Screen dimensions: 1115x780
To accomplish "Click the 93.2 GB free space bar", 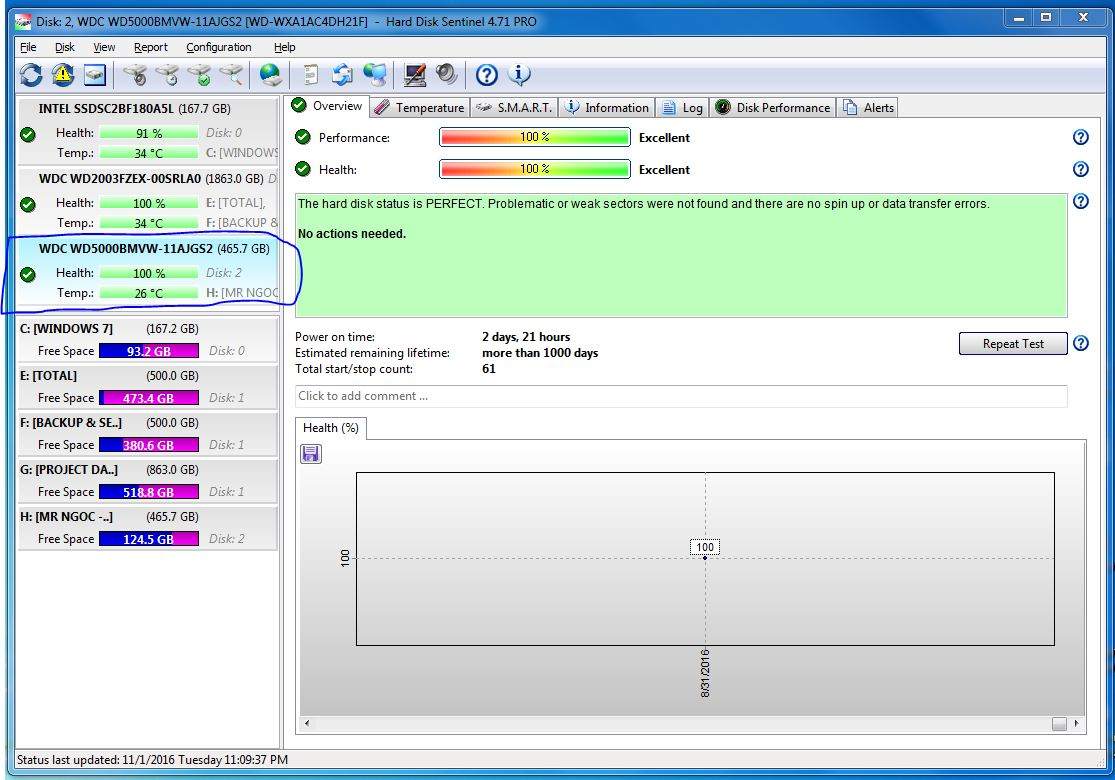I will click(149, 351).
